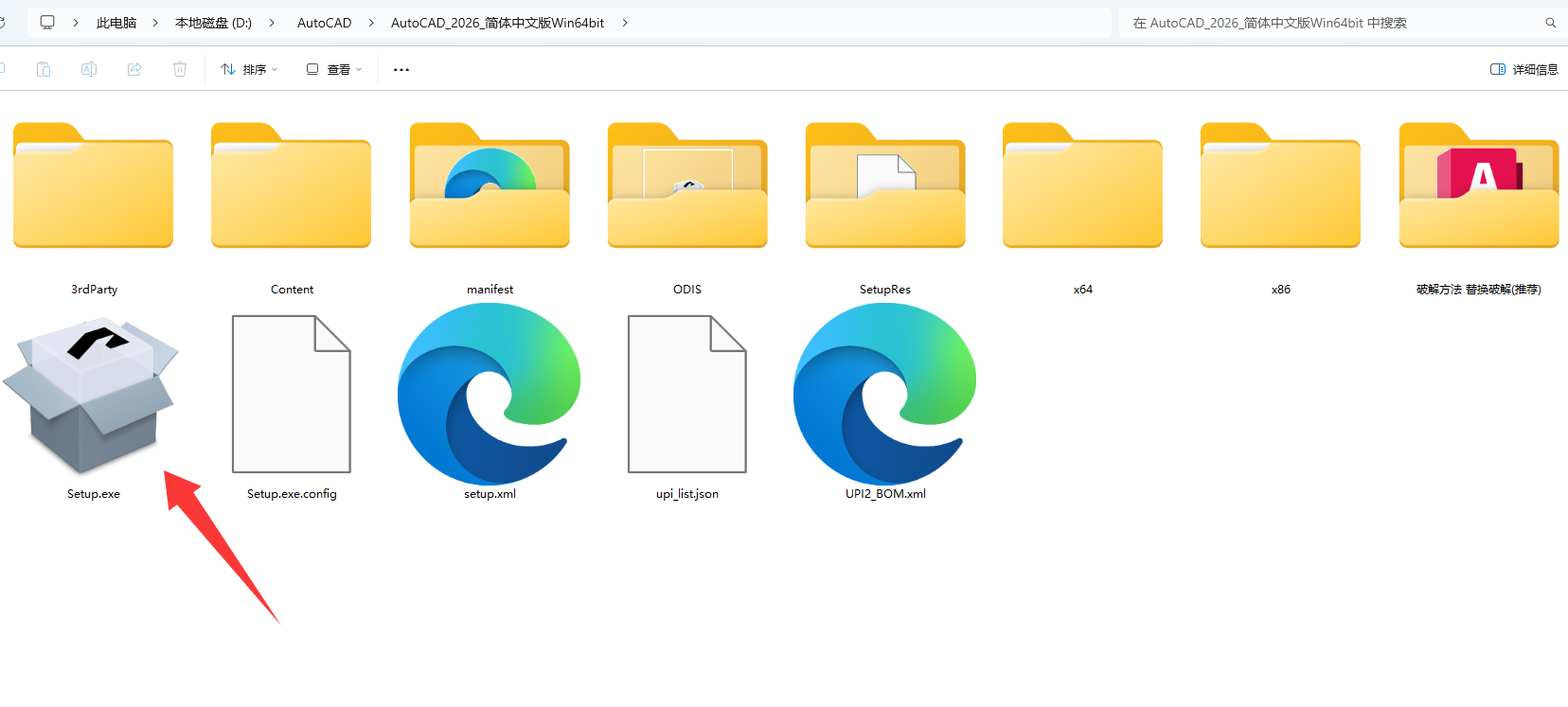This screenshot has width=1568, height=707.
Task: Click AutoCAD_2026_简体中文版Win64bit breadcrumb
Action: 497,23
